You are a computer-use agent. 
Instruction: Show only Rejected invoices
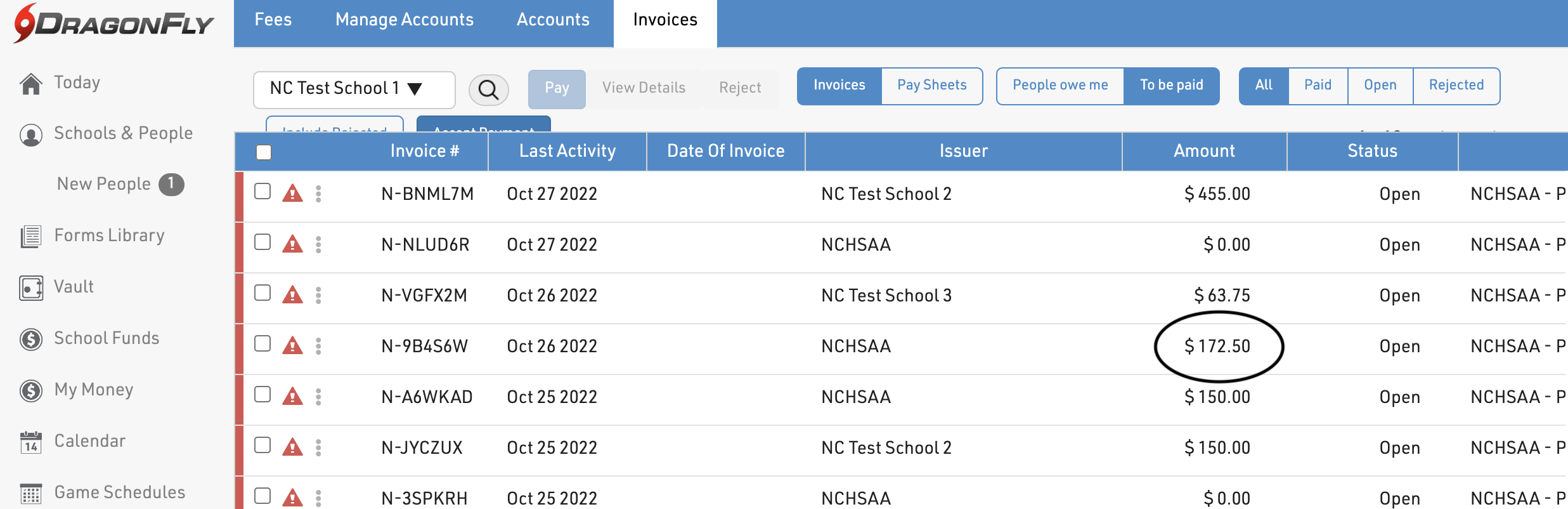point(1456,86)
